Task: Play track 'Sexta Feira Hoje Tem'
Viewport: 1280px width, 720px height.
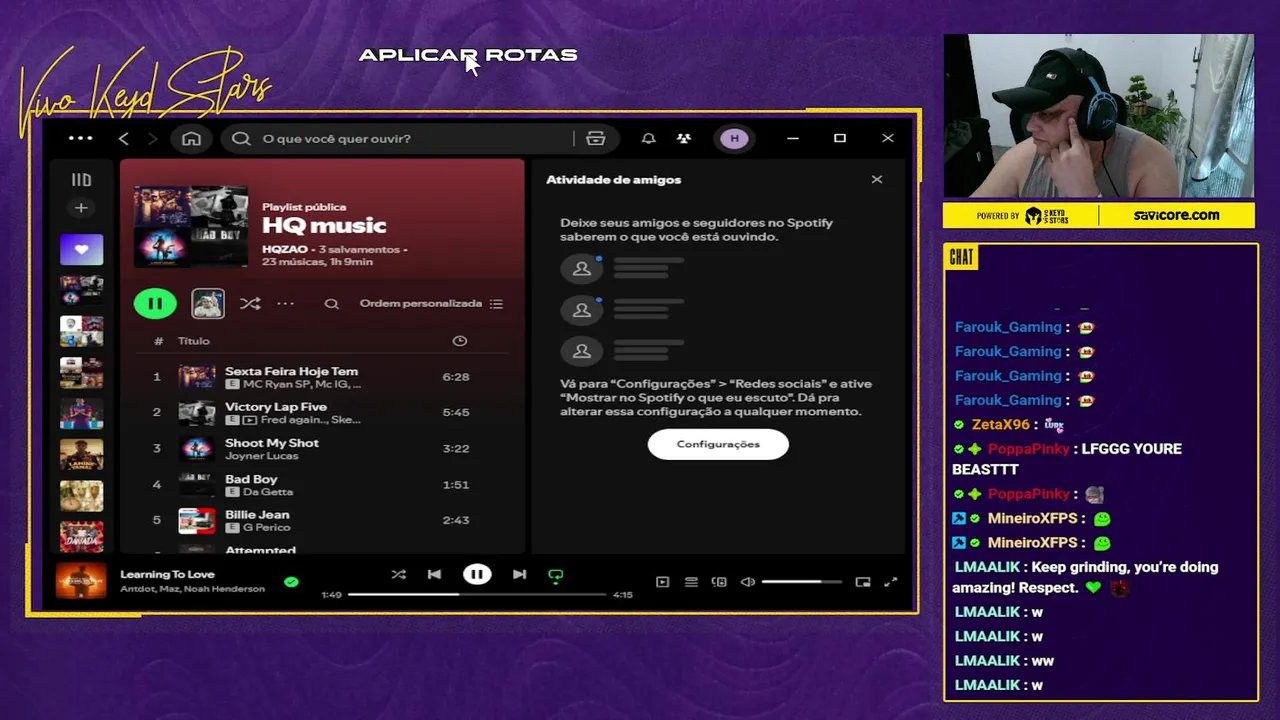Action: click(x=291, y=371)
